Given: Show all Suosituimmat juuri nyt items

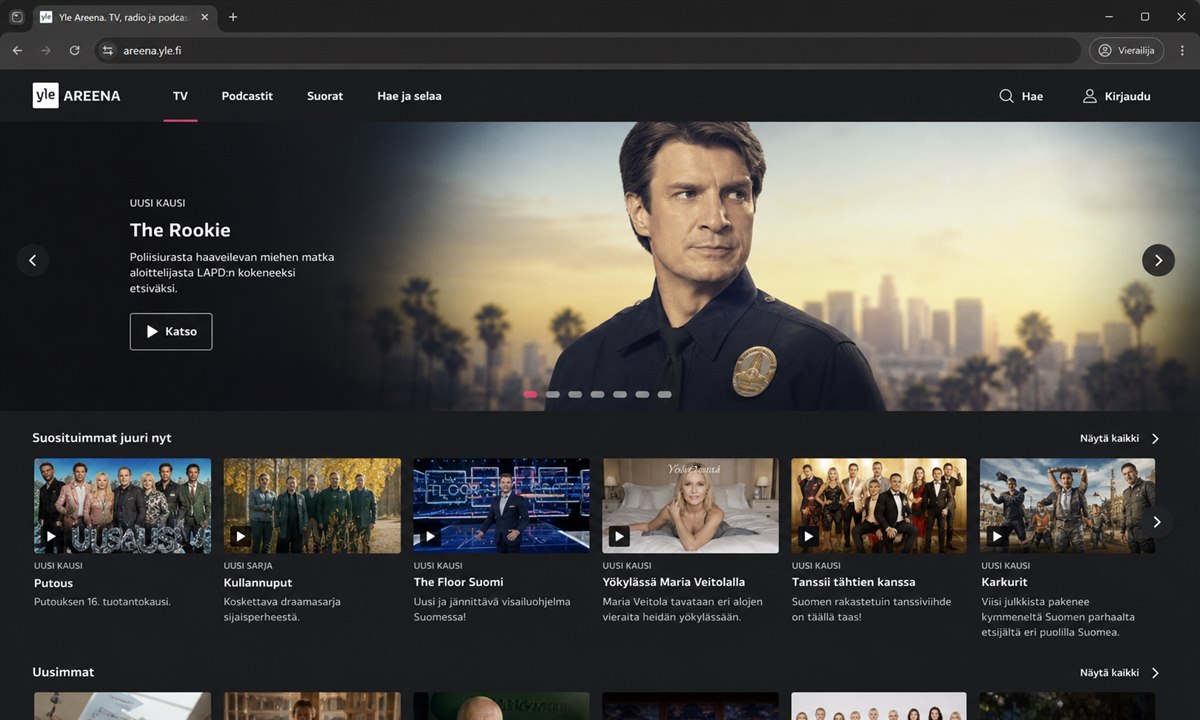Looking at the screenshot, I should click(1120, 438).
